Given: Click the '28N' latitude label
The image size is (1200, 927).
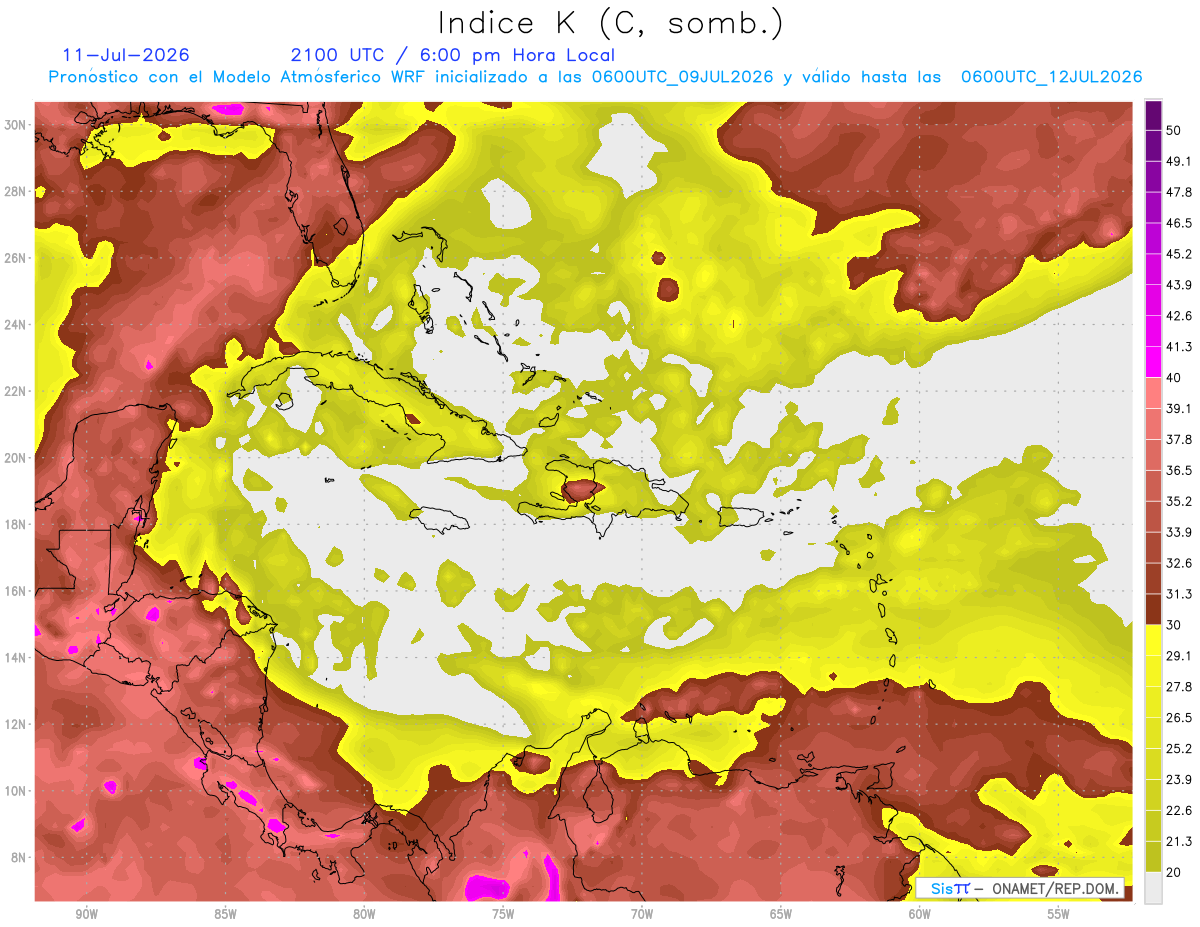Looking at the screenshot, I should coord(16,191).
